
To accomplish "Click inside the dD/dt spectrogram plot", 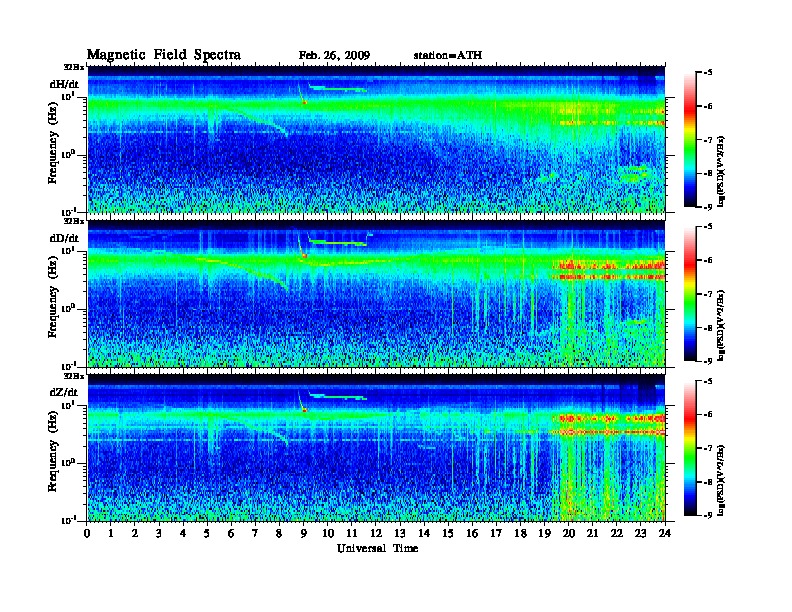I will pos(376,293).
